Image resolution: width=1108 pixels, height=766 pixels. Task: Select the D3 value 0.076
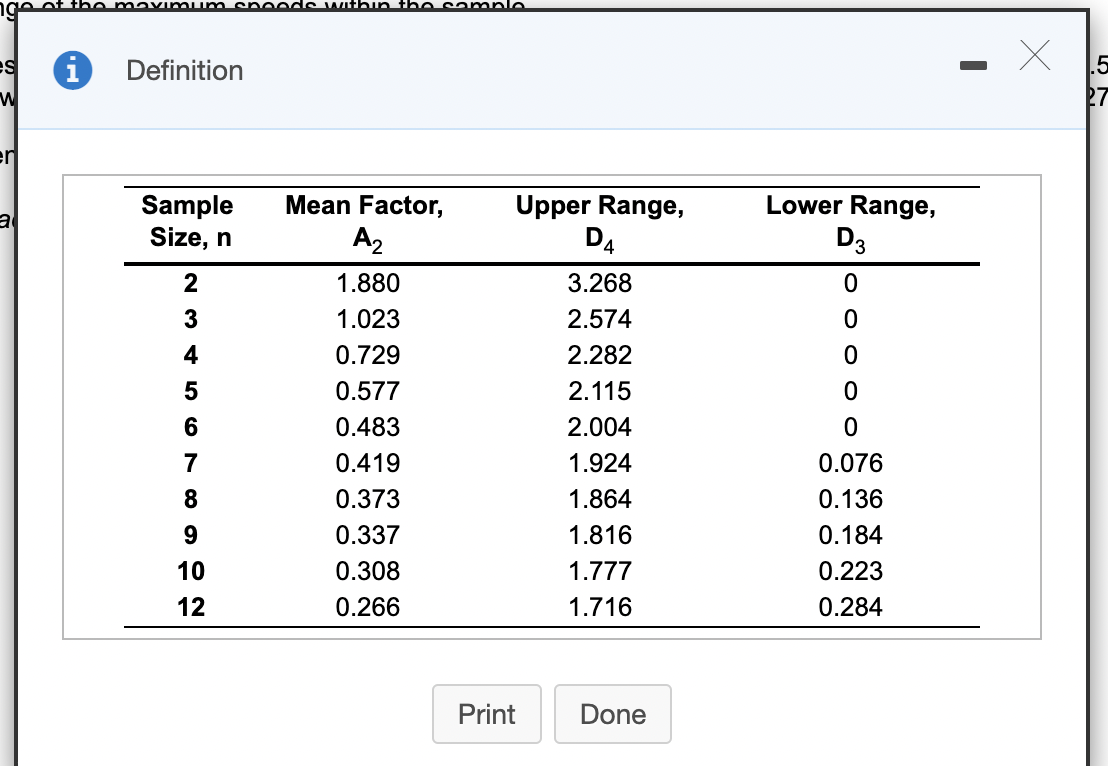[850, 463]
